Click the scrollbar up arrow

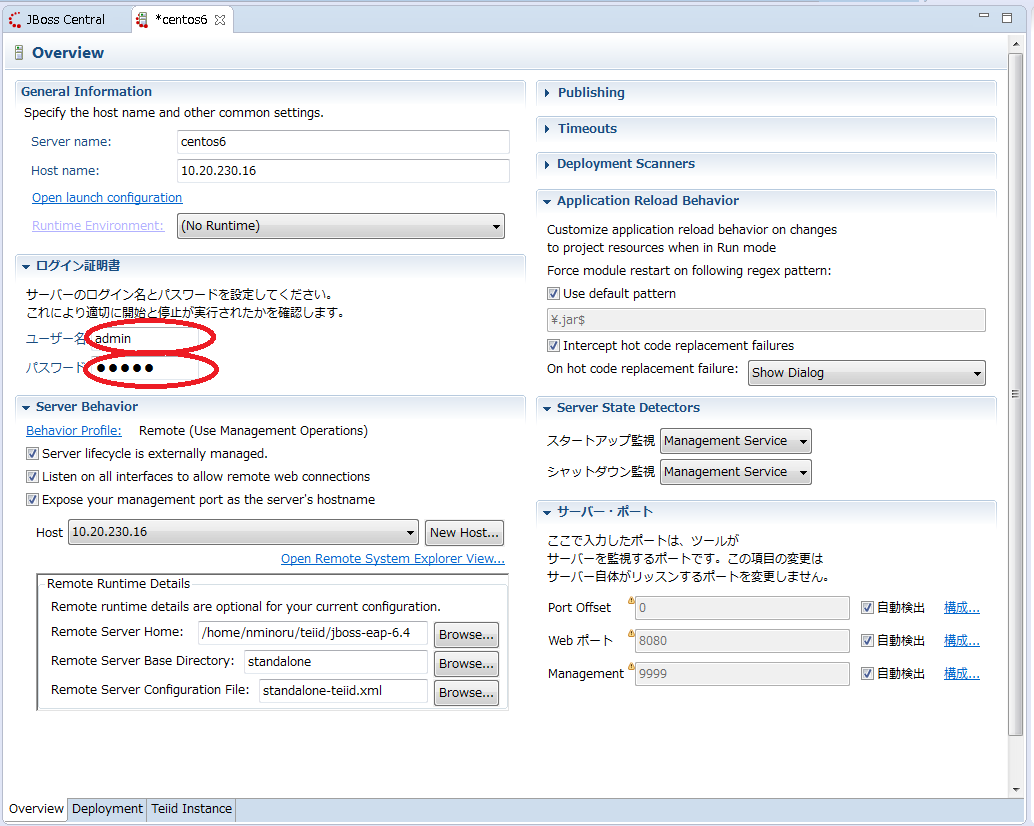pyautogui.click(x=1016, y=44)
